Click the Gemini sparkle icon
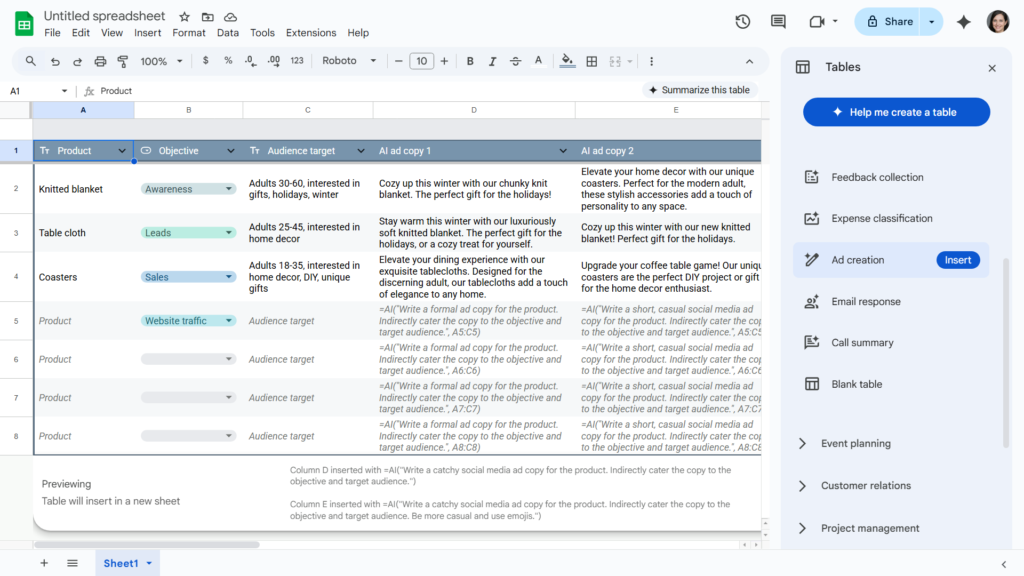 click(x=964, y=22)
